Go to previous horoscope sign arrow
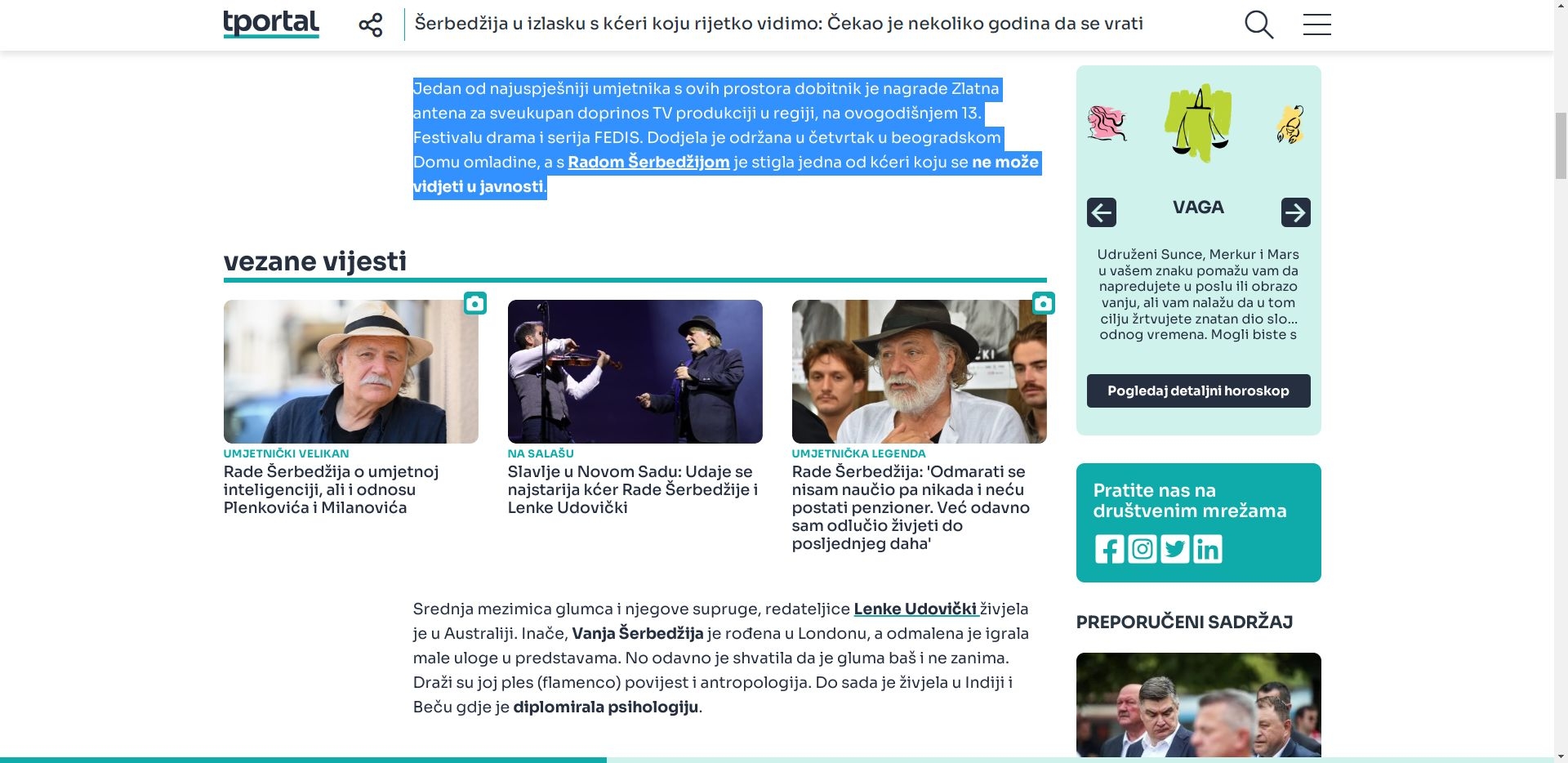The height and width of the screenshot is (763, 1568). click(1101, 212)
